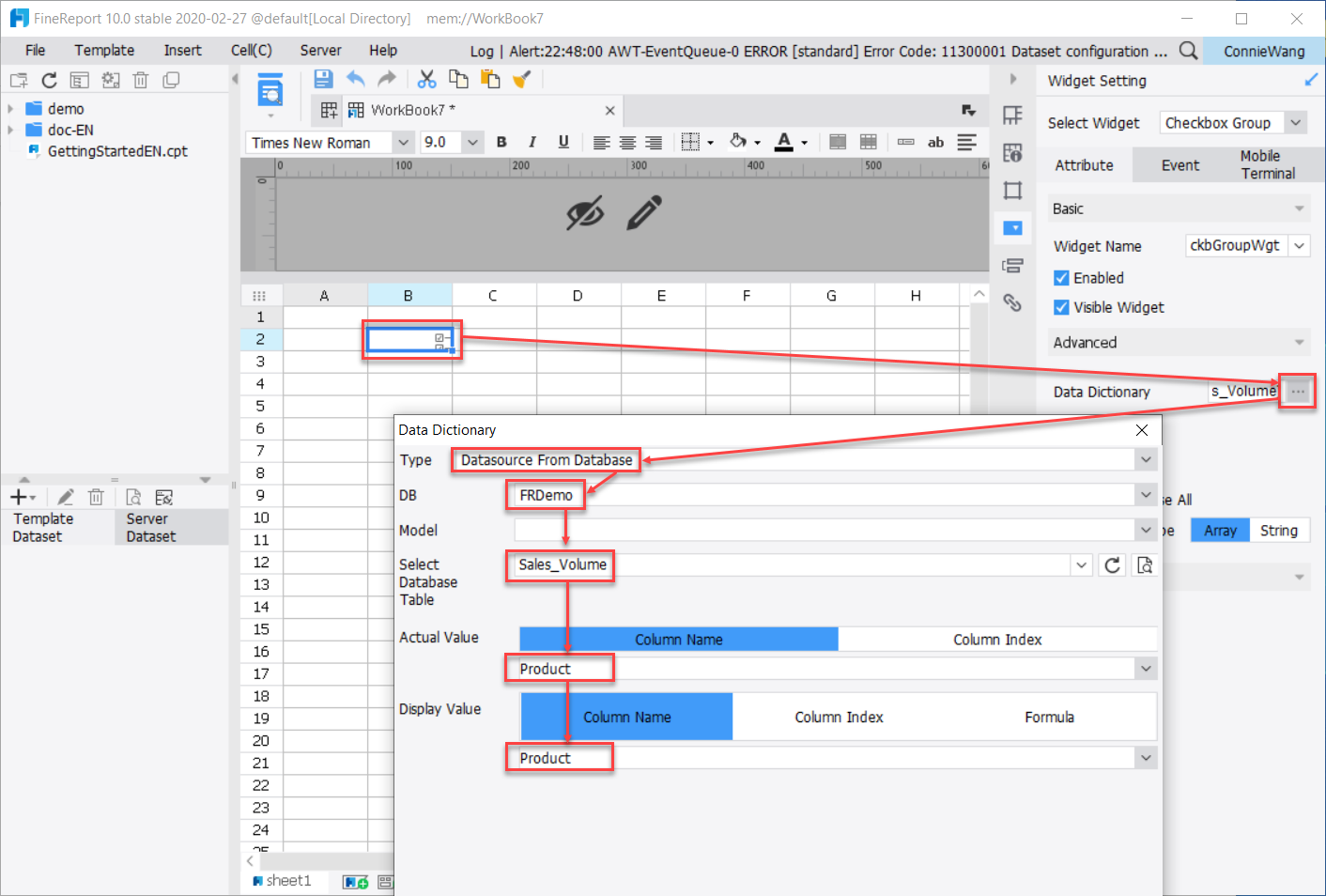Image resolution: width=1326 pixels, height=896 pixels.
Task: Toggle the Enabled checkbox in Widget Setting
Action: (x=1061, y=277)
